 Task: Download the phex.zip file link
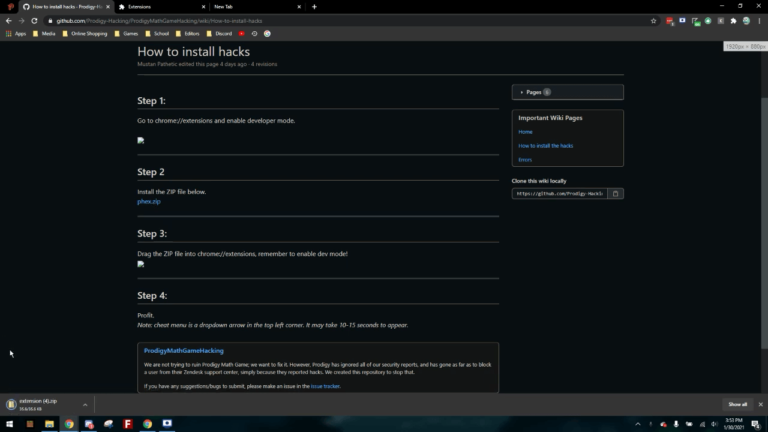pyautogui.click(x=148, y=201)
